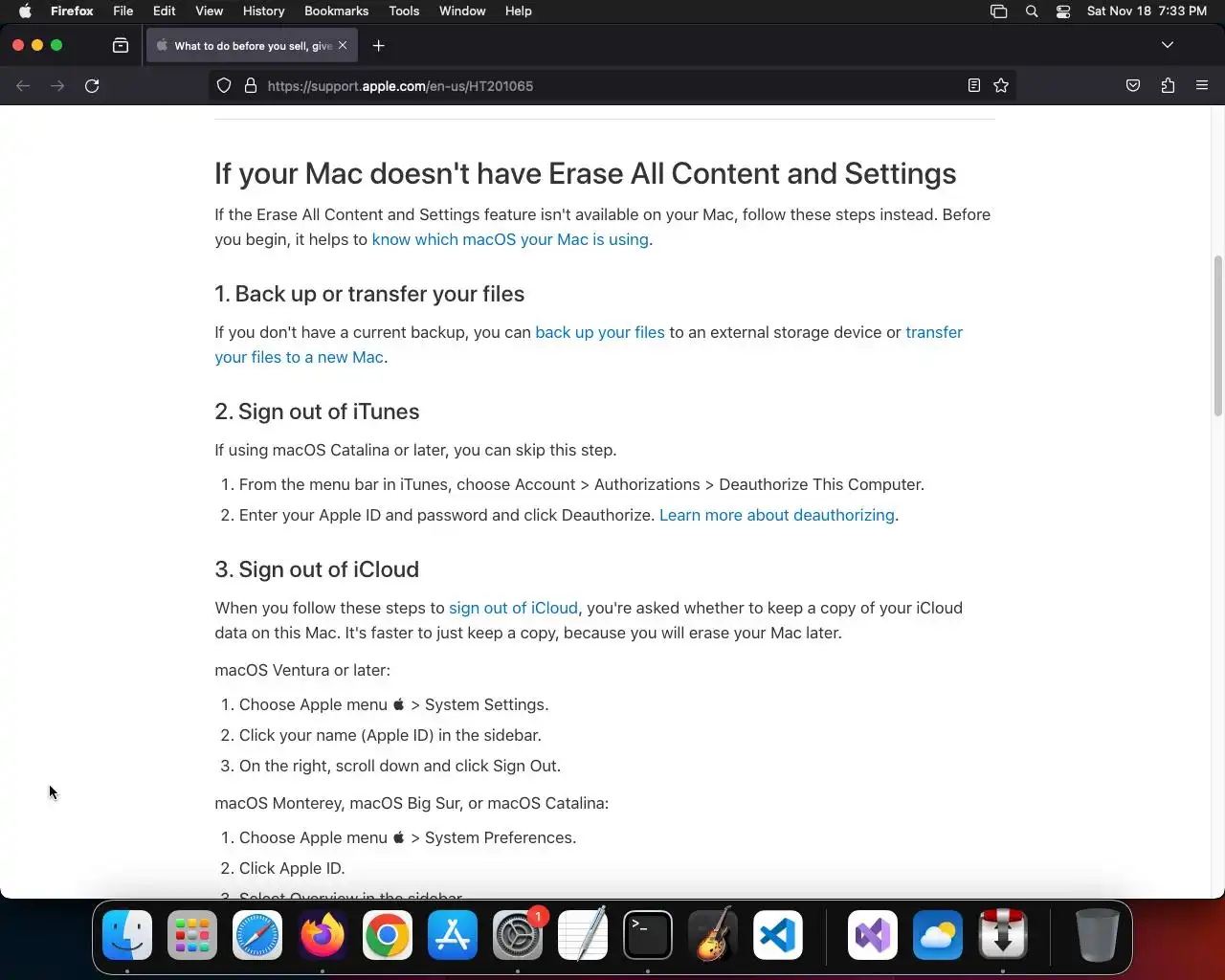
Task: Go forward with the forward arrow
Action: pos(57,86)
